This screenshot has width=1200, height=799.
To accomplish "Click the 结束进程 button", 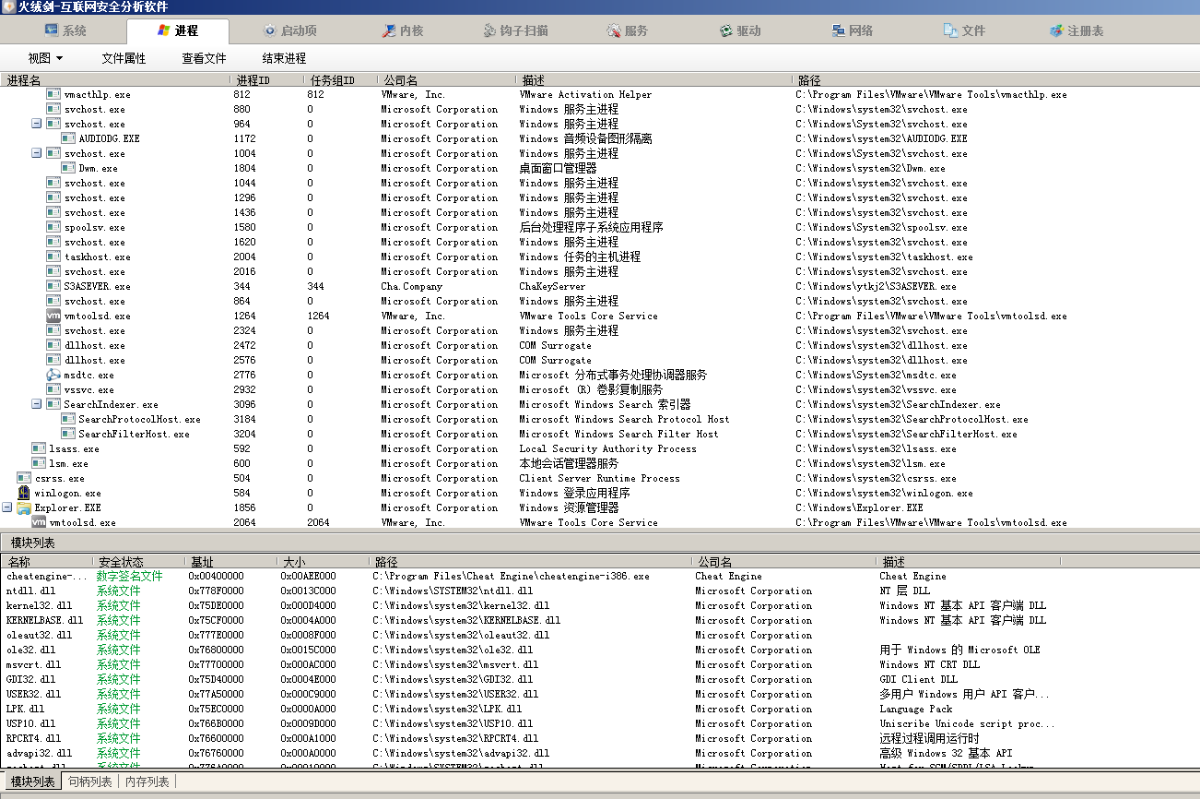I will point(284,58).
